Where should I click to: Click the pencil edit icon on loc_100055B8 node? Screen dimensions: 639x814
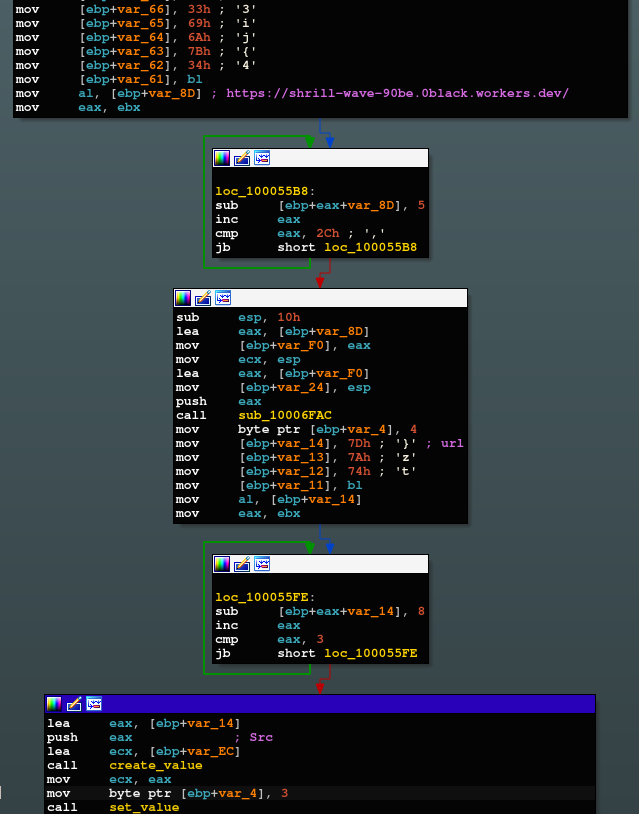(x=242, y=158)
